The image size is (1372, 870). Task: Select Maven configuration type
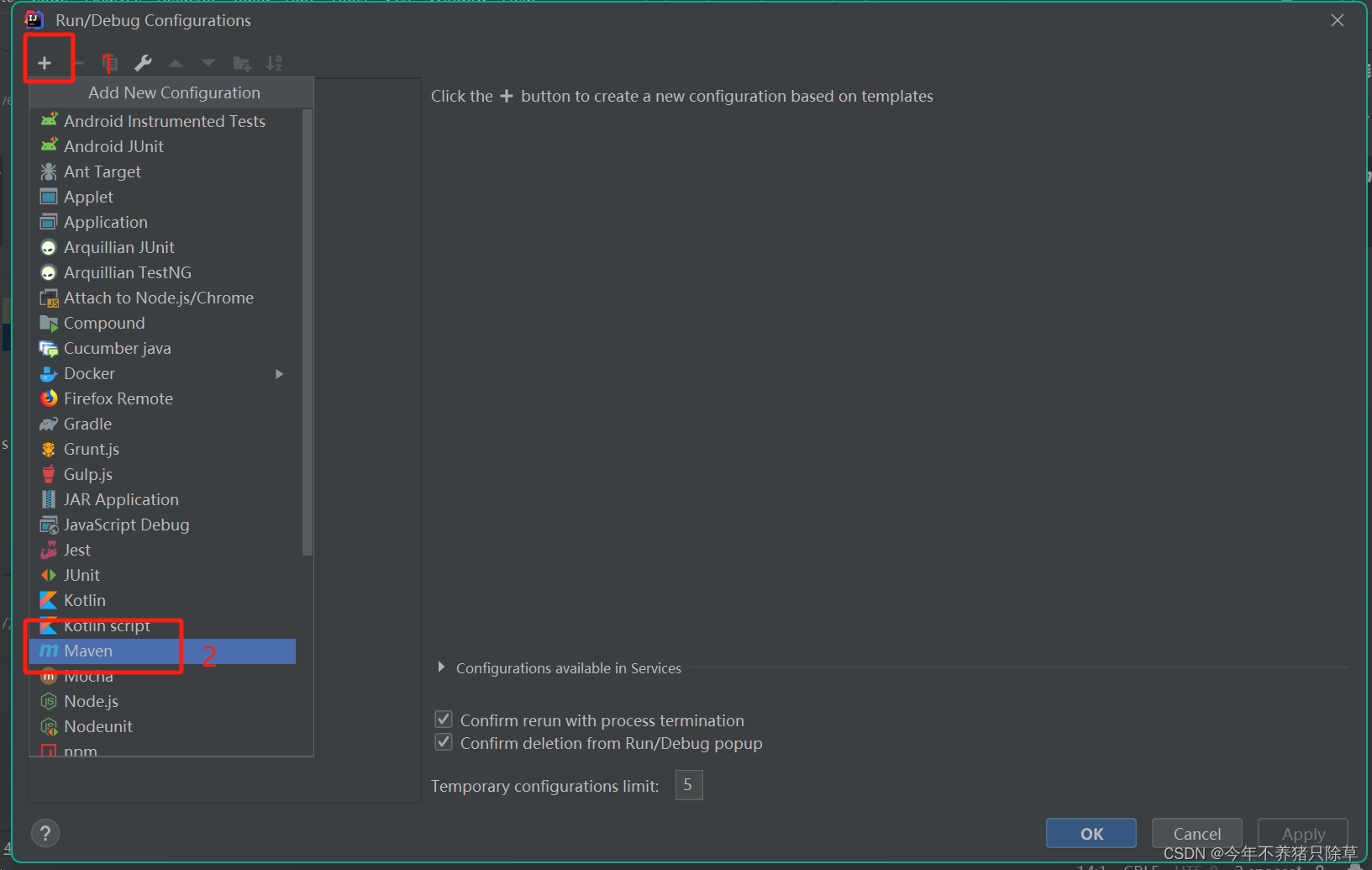coord(163,651)
